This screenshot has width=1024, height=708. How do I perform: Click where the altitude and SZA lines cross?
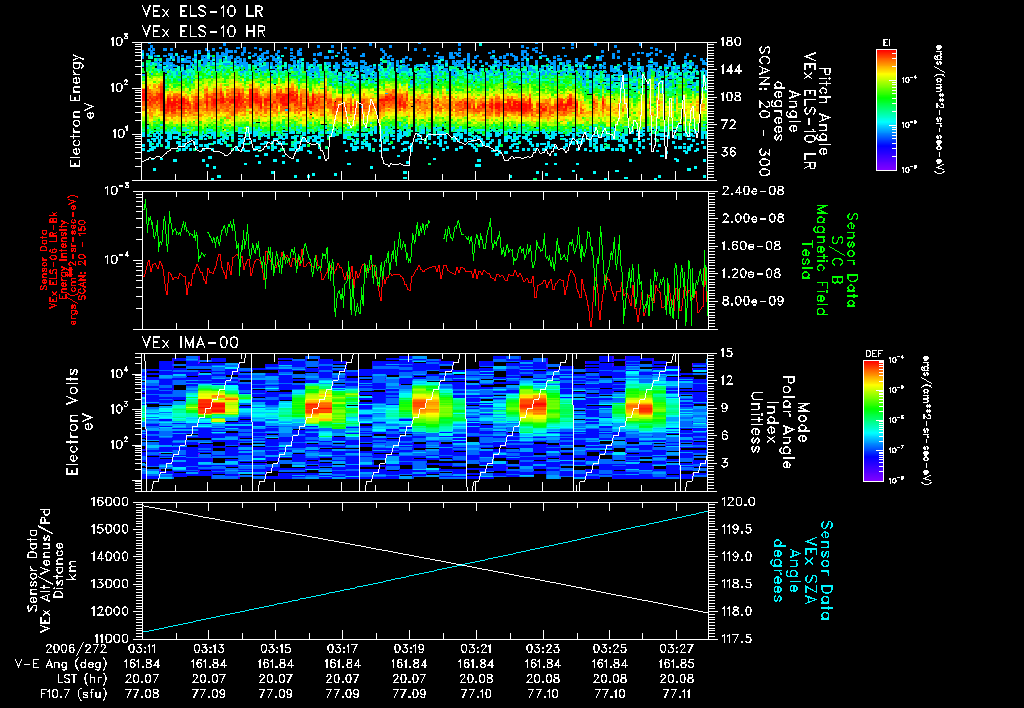pyautogui.click(x=463, y=565)
